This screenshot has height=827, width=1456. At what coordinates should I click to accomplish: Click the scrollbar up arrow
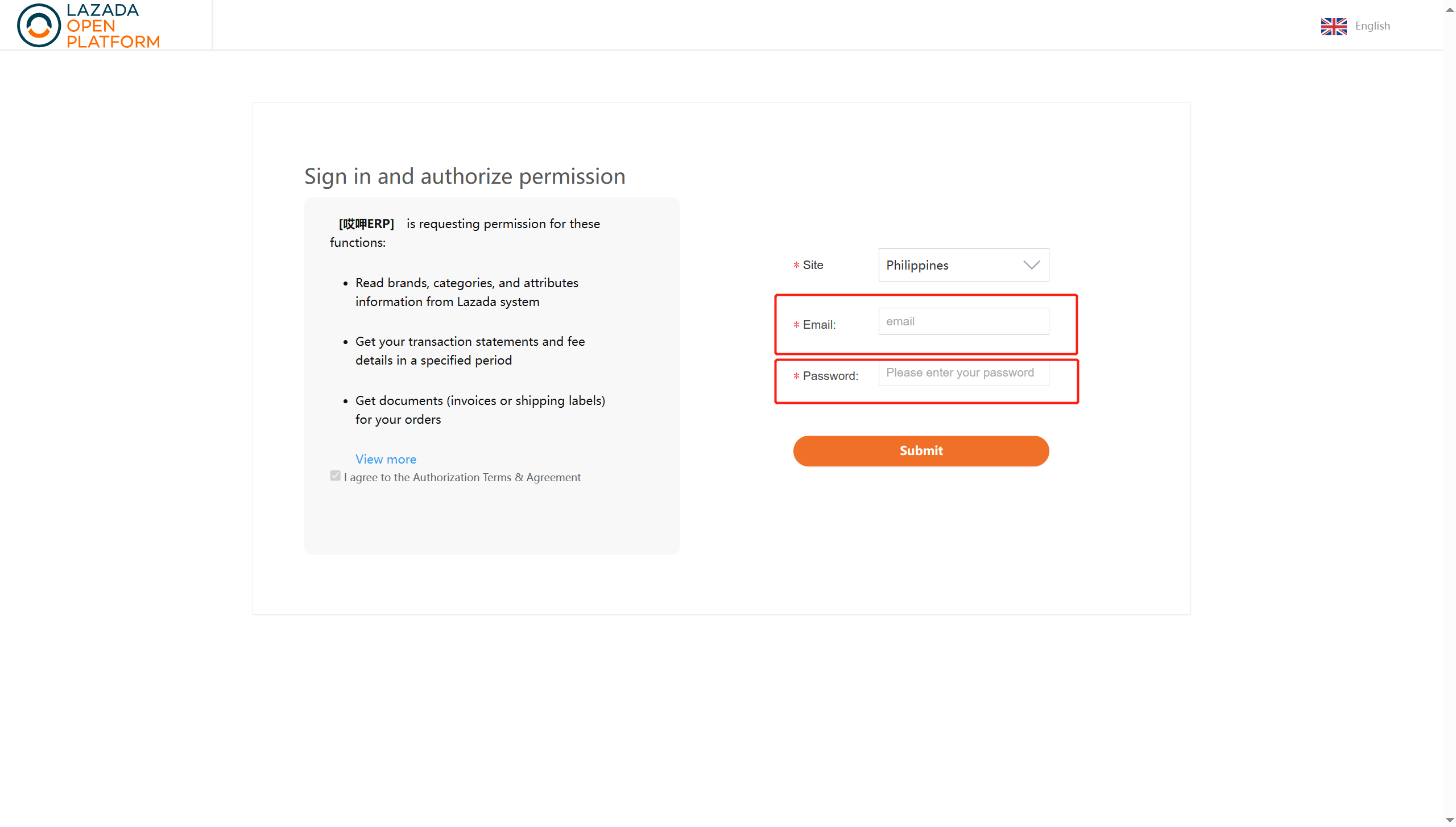[1449, 9]
